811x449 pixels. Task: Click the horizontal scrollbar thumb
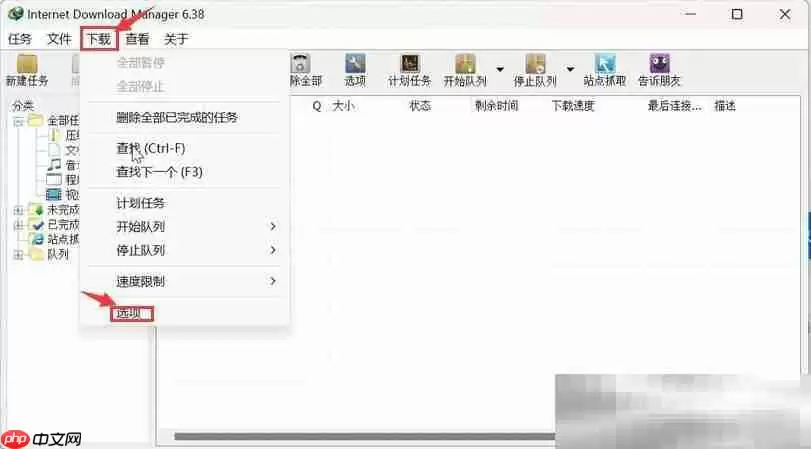pyautogui.click(x=364, y=437)
